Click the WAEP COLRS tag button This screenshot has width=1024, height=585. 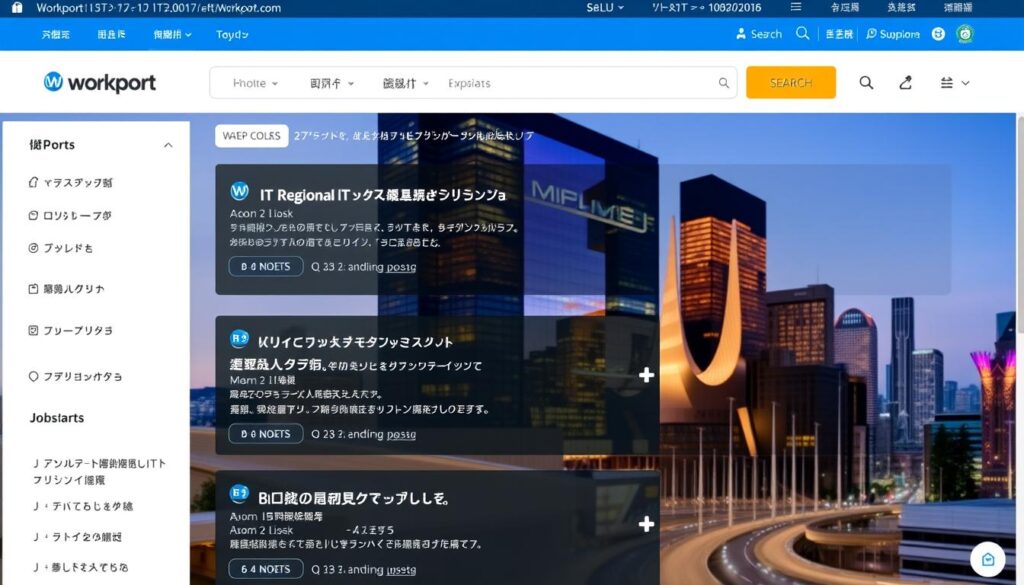click(x=251, y=136)
